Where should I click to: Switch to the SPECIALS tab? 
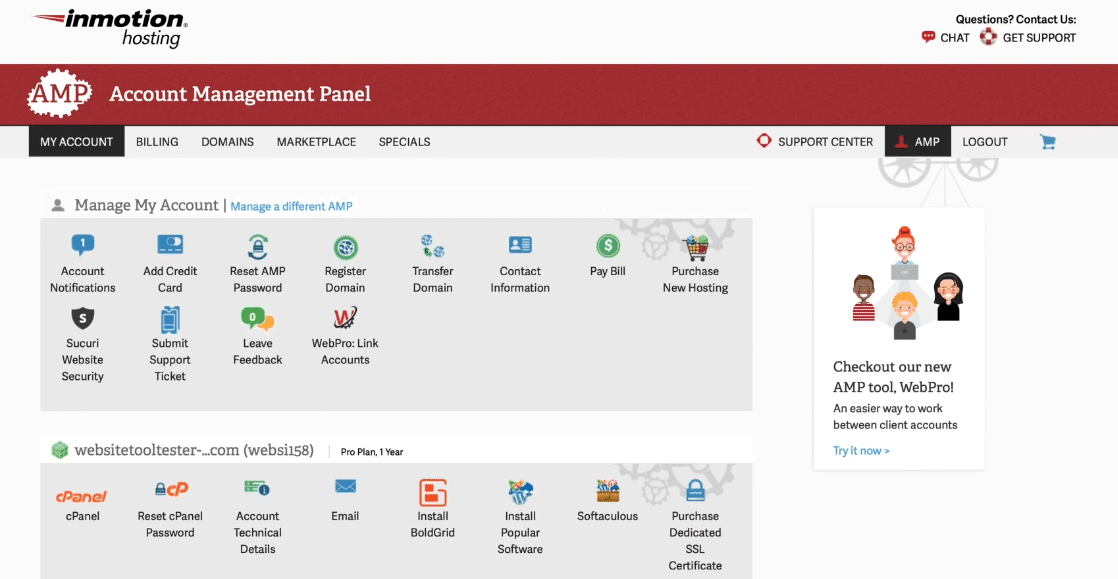[x=404, y=142]
